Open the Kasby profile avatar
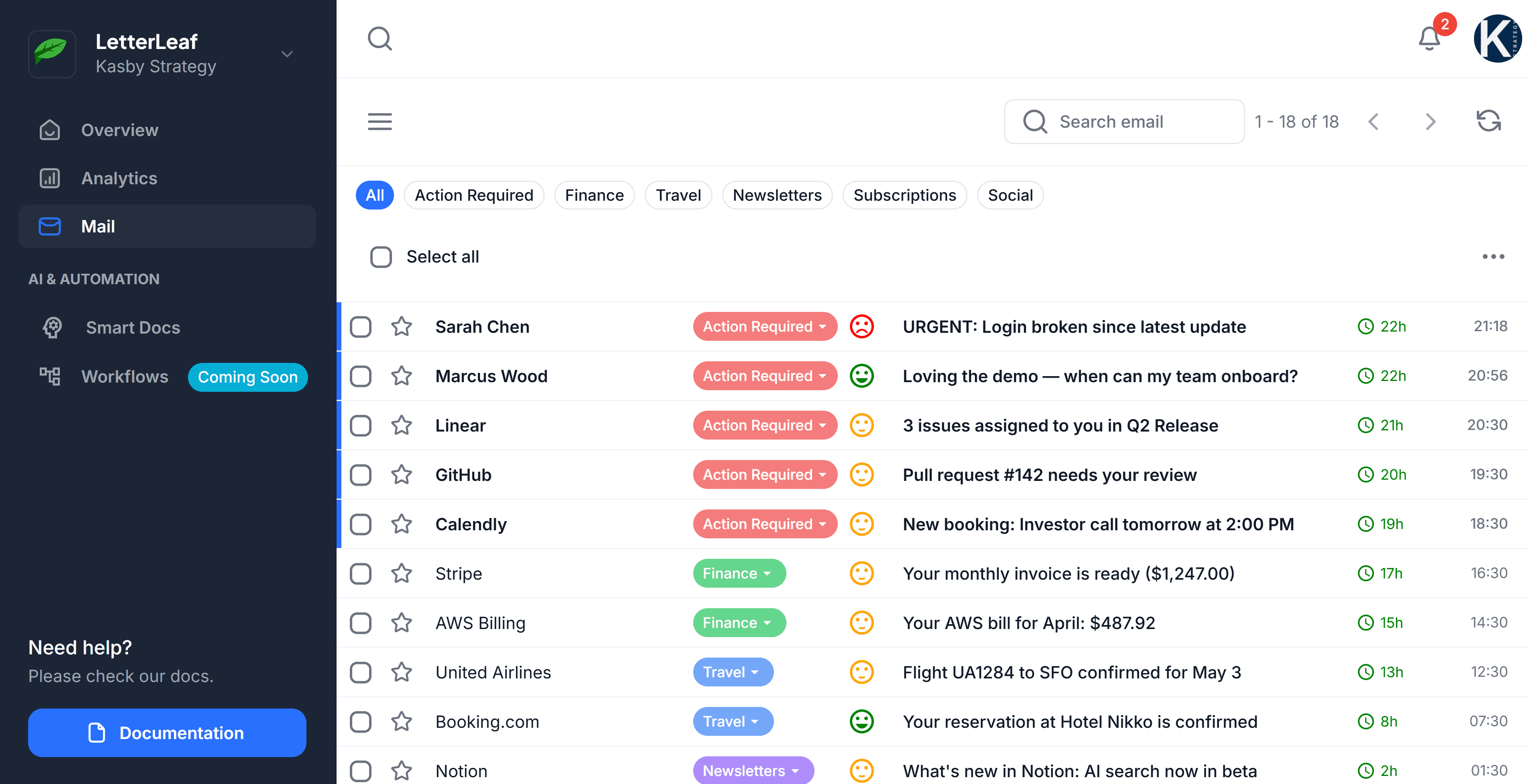The width and height of the screenshot is (1529, 784). pyautogui.click(x=1498, y=39)
